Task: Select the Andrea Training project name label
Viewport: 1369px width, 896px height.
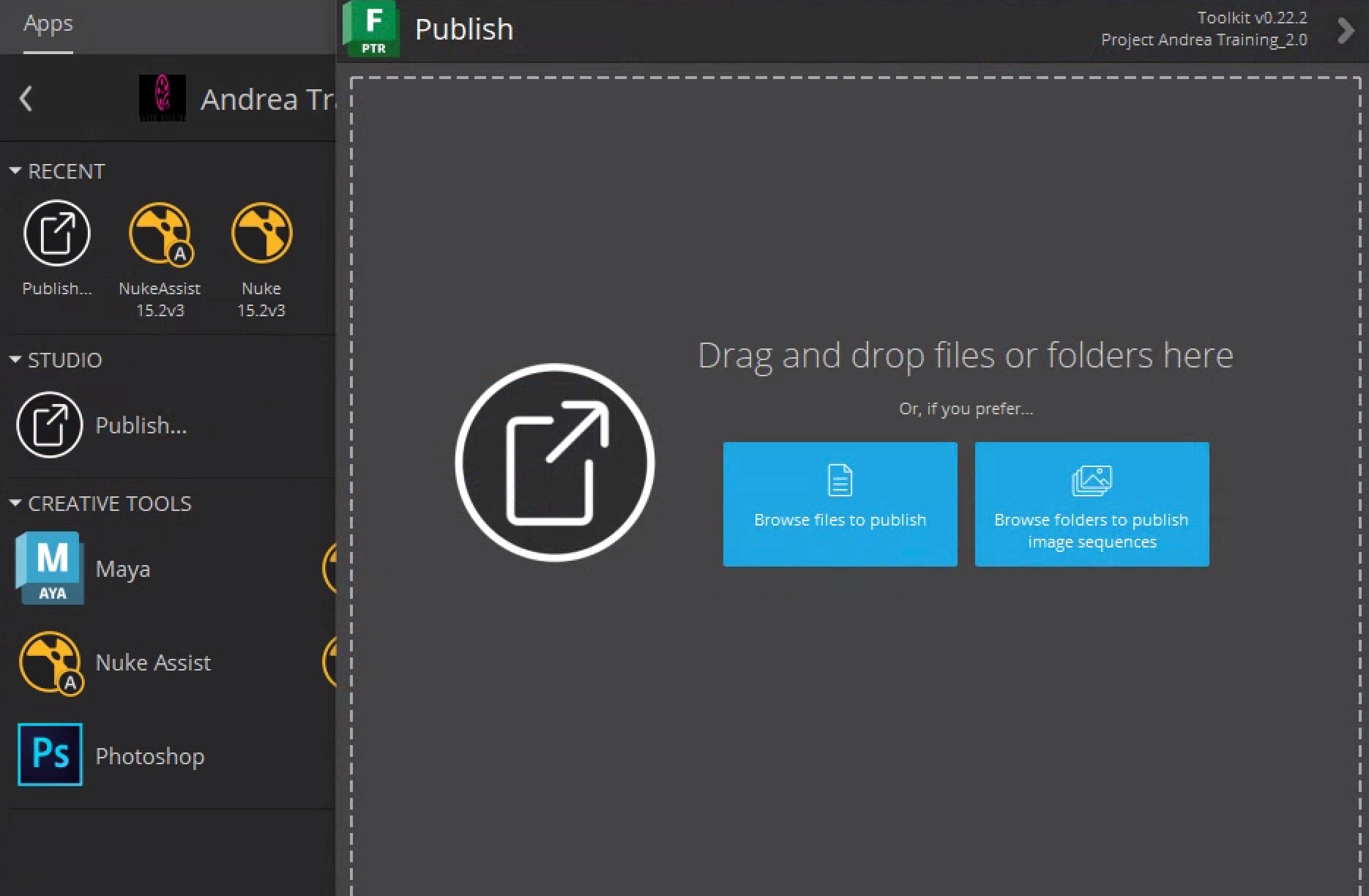Action: [x=267, y=100]
